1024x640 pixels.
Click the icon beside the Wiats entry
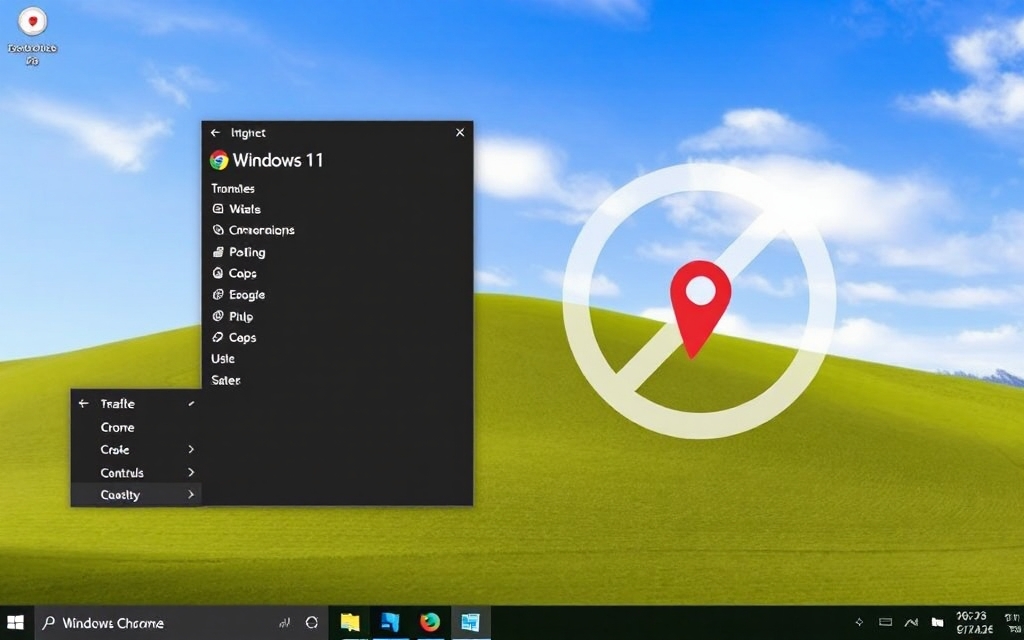pyautogui.click(x=218, y=209)
